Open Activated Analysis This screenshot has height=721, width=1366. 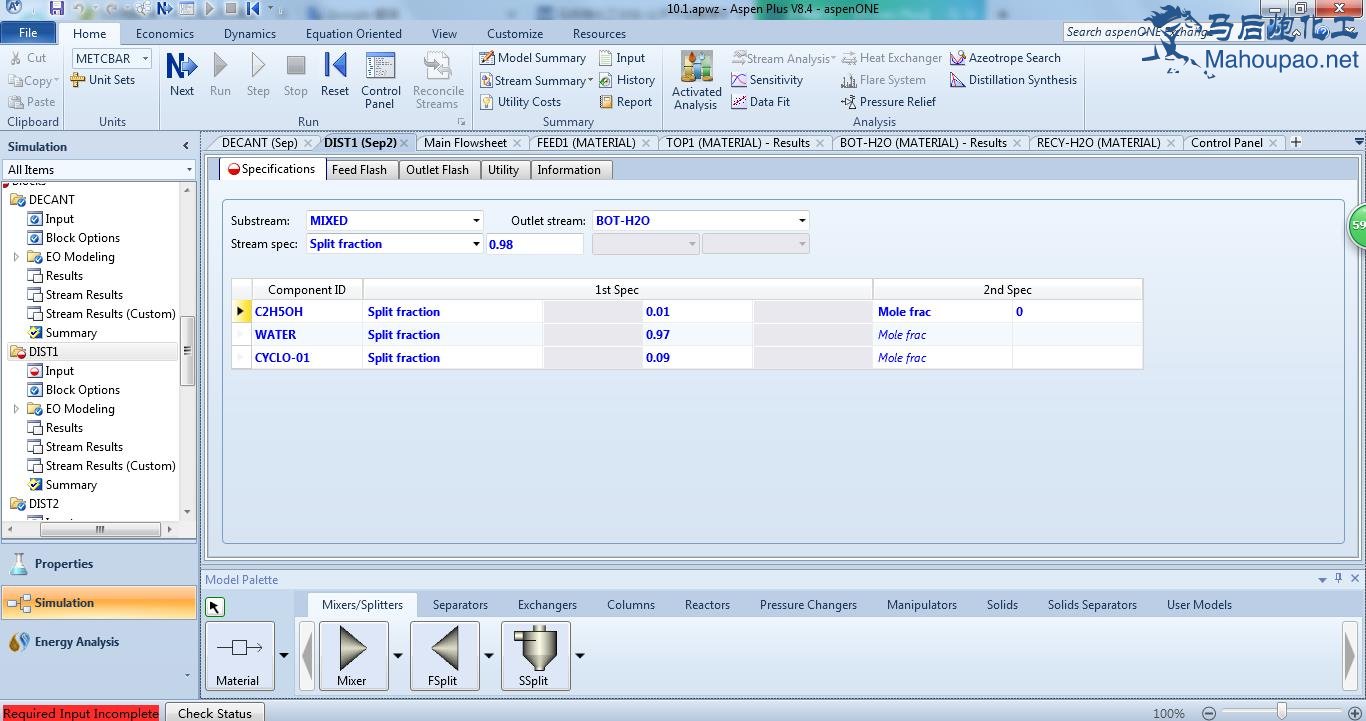click(x=697, y=80)
